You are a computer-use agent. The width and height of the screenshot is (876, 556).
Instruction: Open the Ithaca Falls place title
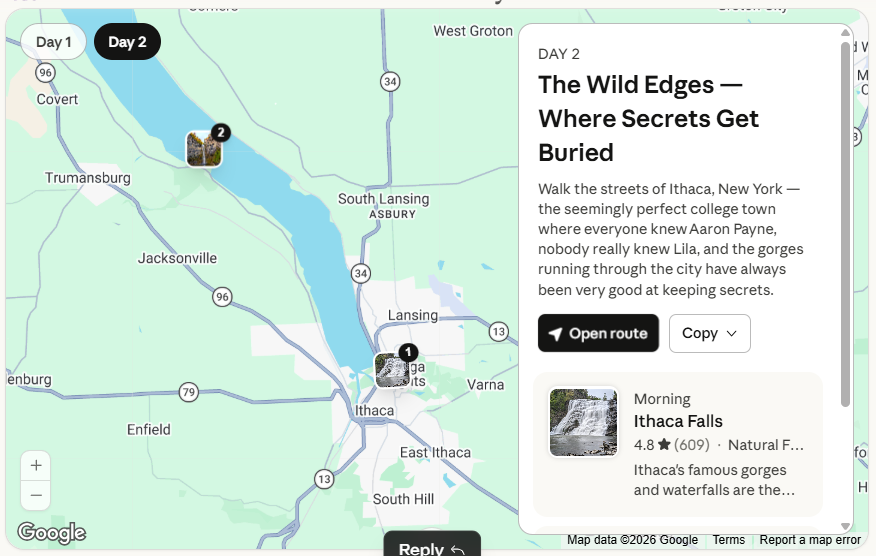pos(678,421)
